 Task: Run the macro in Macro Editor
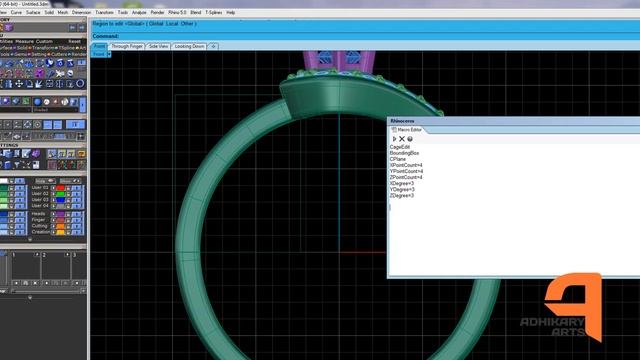394,139
